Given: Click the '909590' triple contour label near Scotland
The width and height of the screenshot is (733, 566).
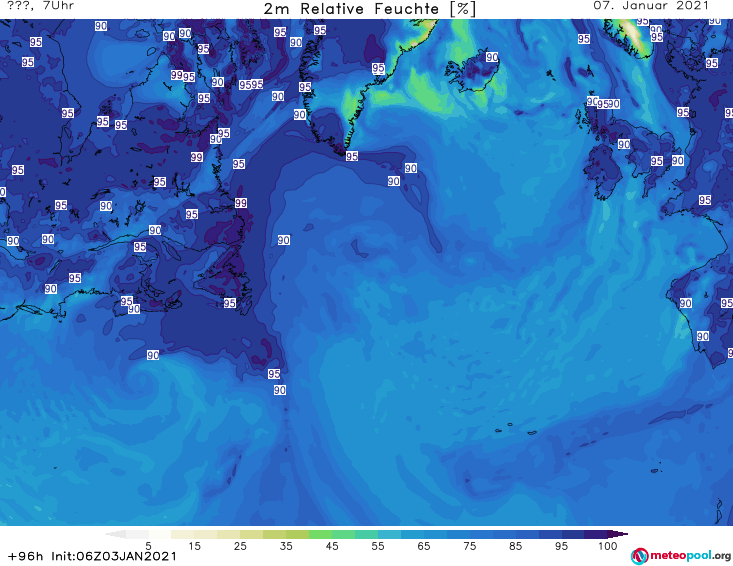Looking at the screenshot, I should click(604, 103).
